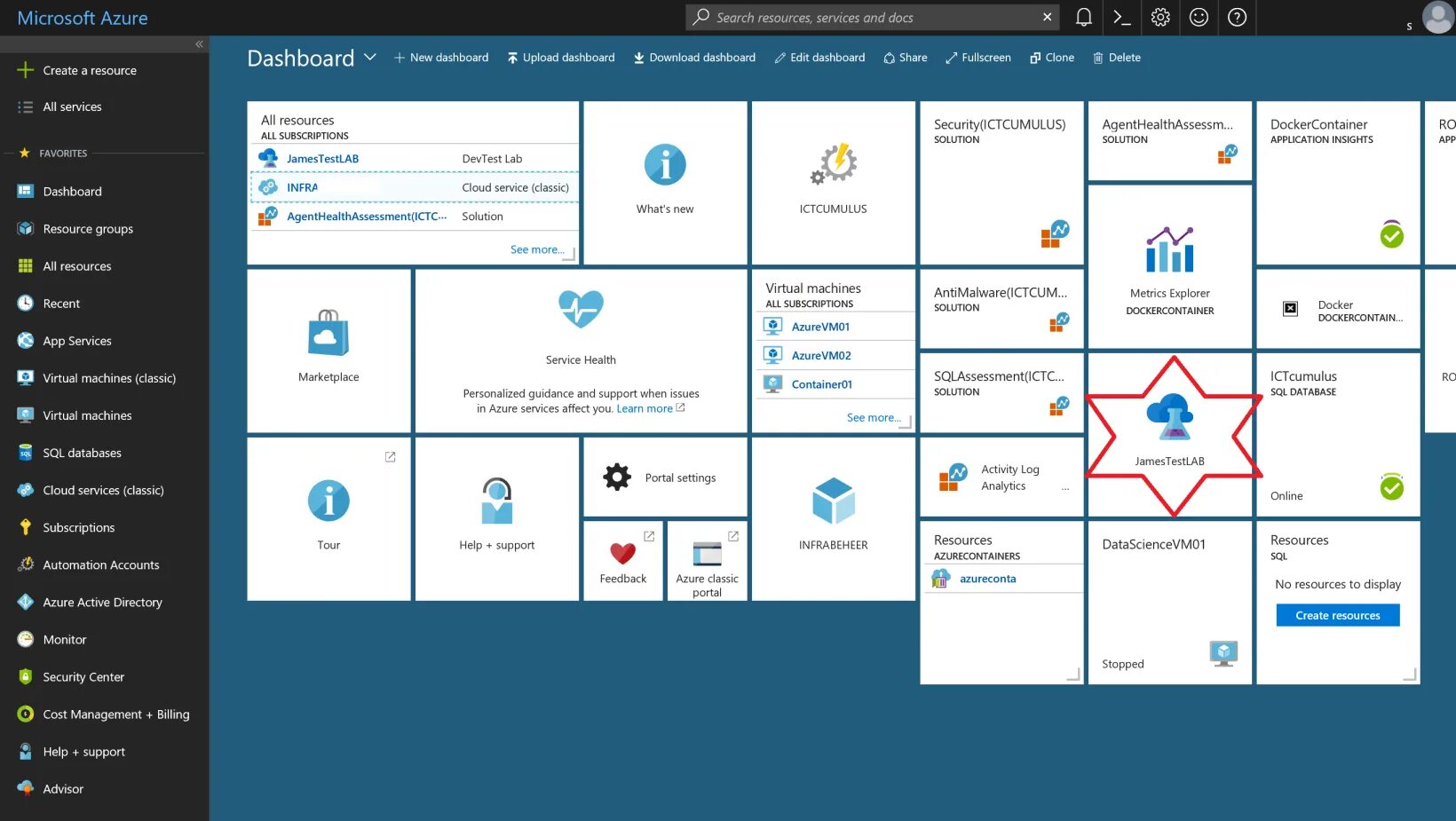Click the Security Center shield icon
This screenshot has width=1456, height=821.
(26, 676)
